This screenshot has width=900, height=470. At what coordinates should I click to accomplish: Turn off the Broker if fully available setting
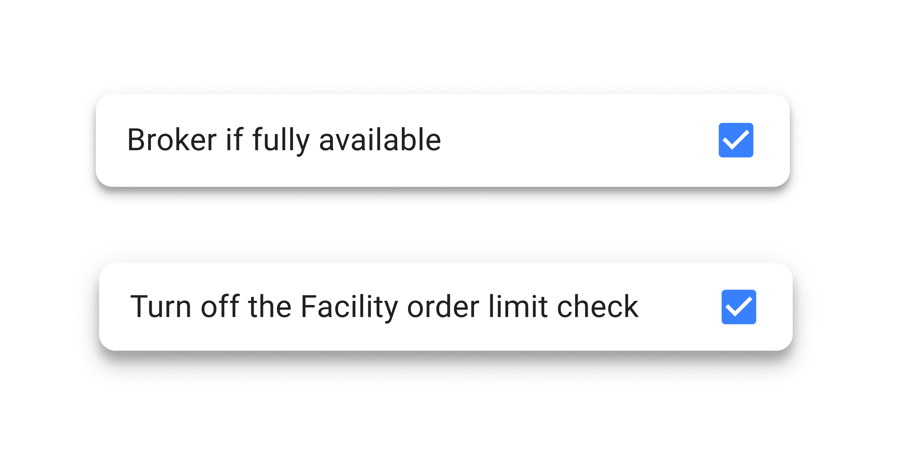pyautogui.click(x=736, y=140)
